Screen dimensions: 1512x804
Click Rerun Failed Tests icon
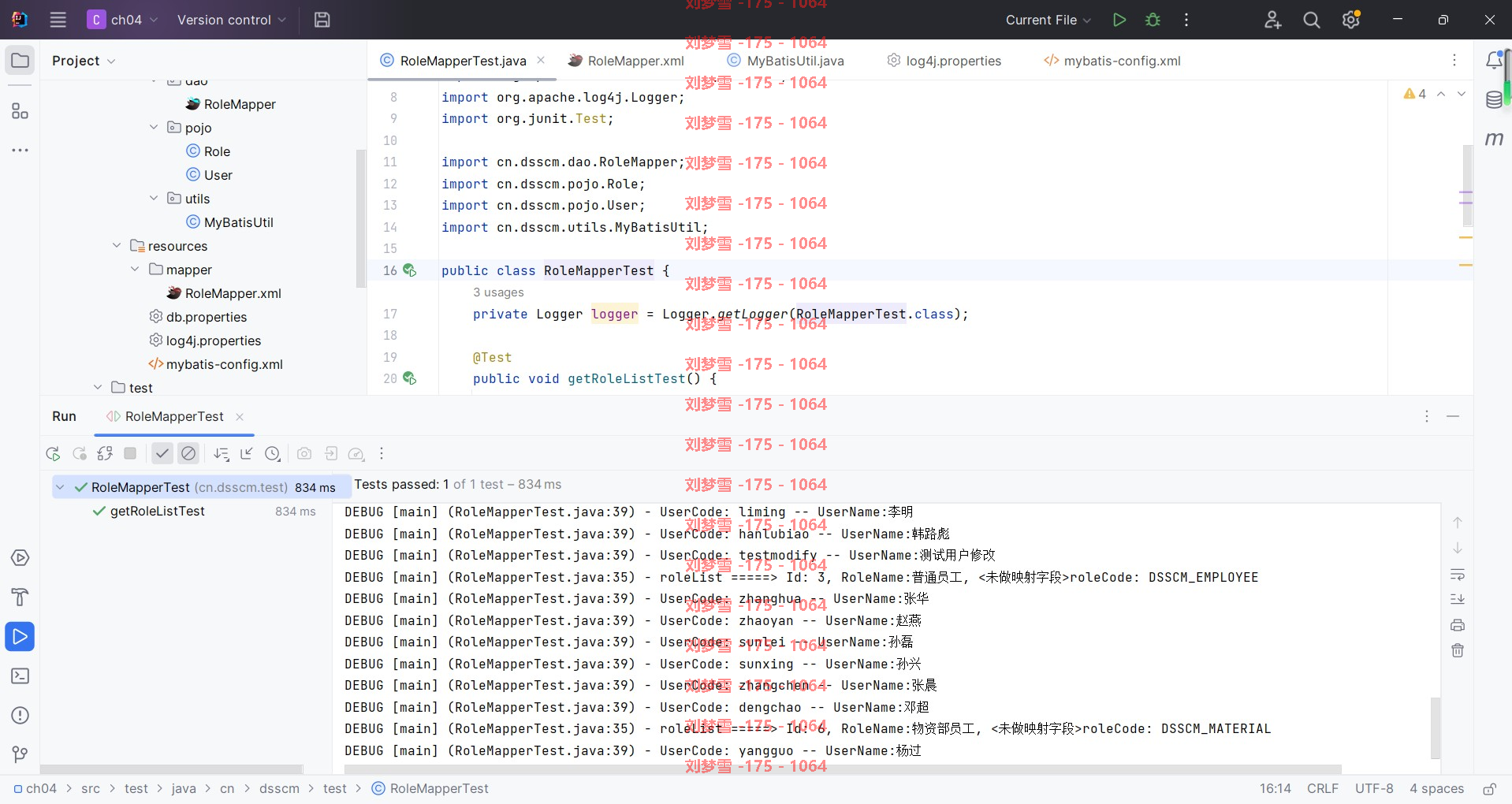(80, 454)
